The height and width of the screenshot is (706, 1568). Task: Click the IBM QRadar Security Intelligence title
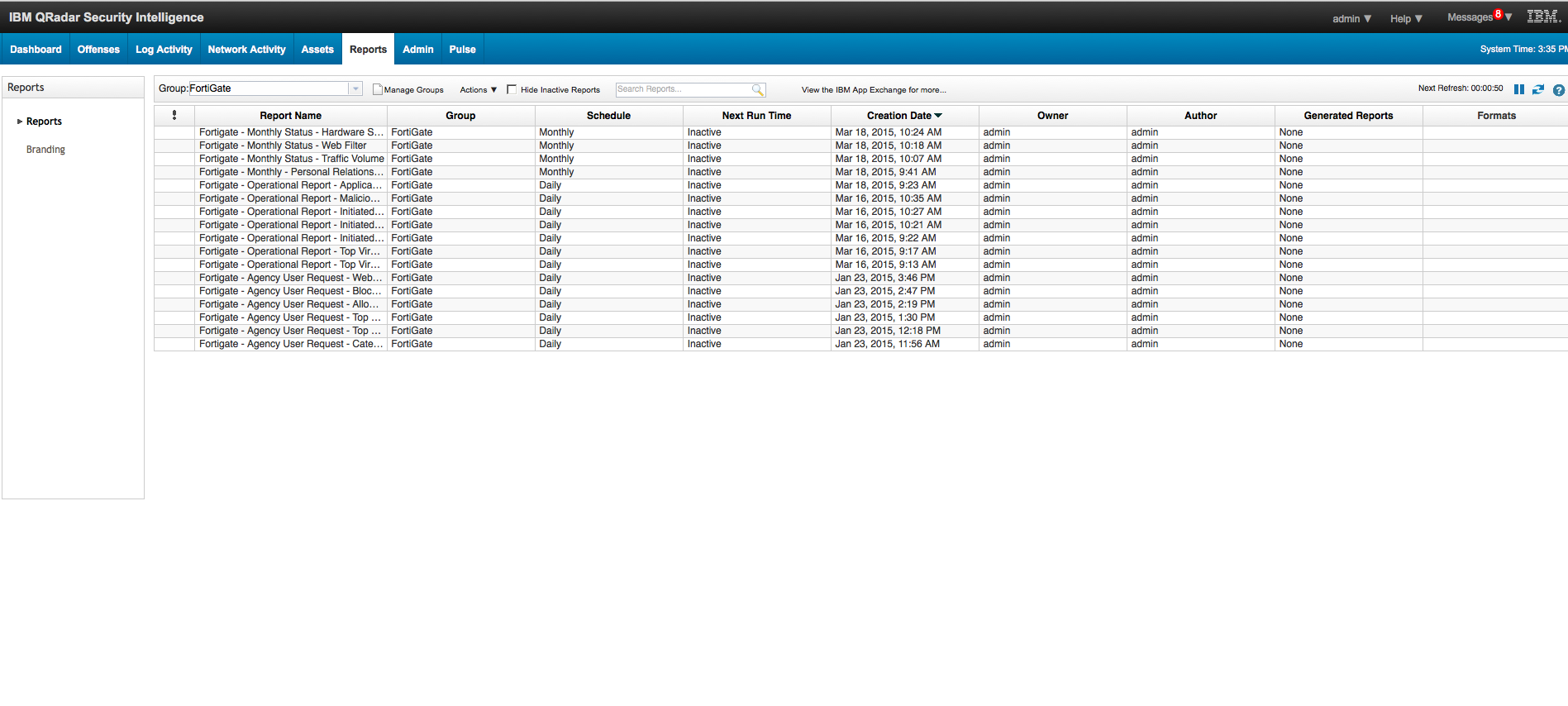click(106, 17)
